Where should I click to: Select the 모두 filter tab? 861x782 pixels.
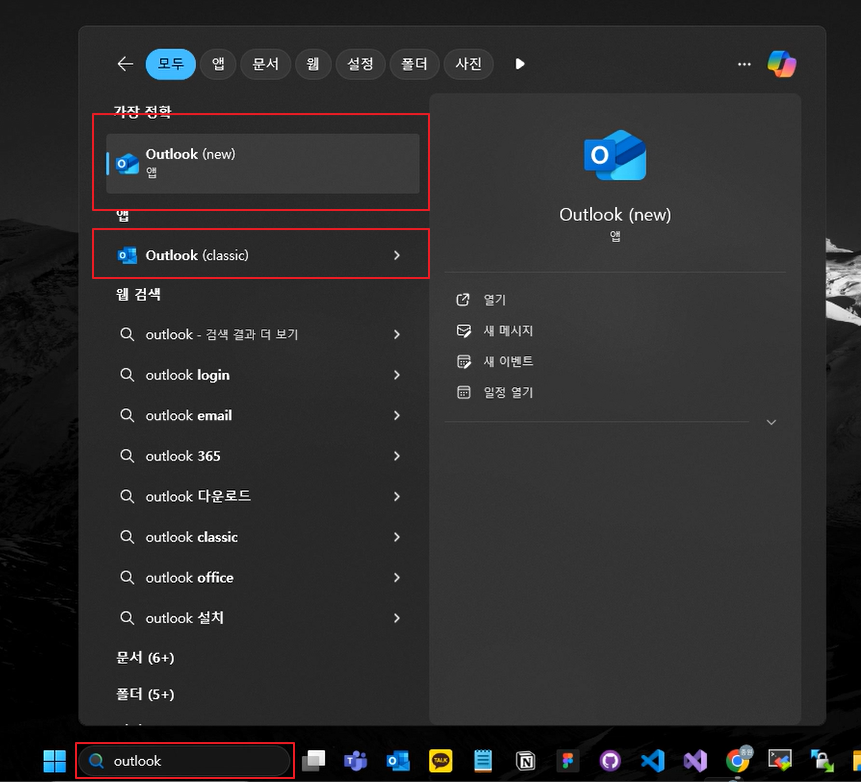[x=171, y=64]
